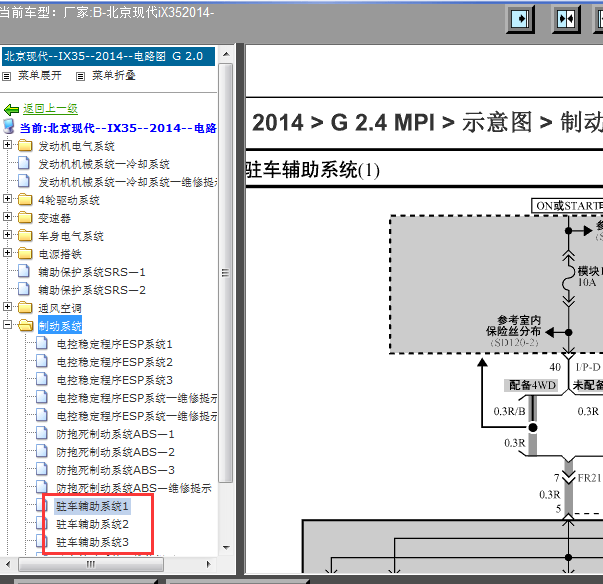Click page icon of 防抱死制动系统ABS—3
The image size is (603, 584).
(x=42, y=469)
